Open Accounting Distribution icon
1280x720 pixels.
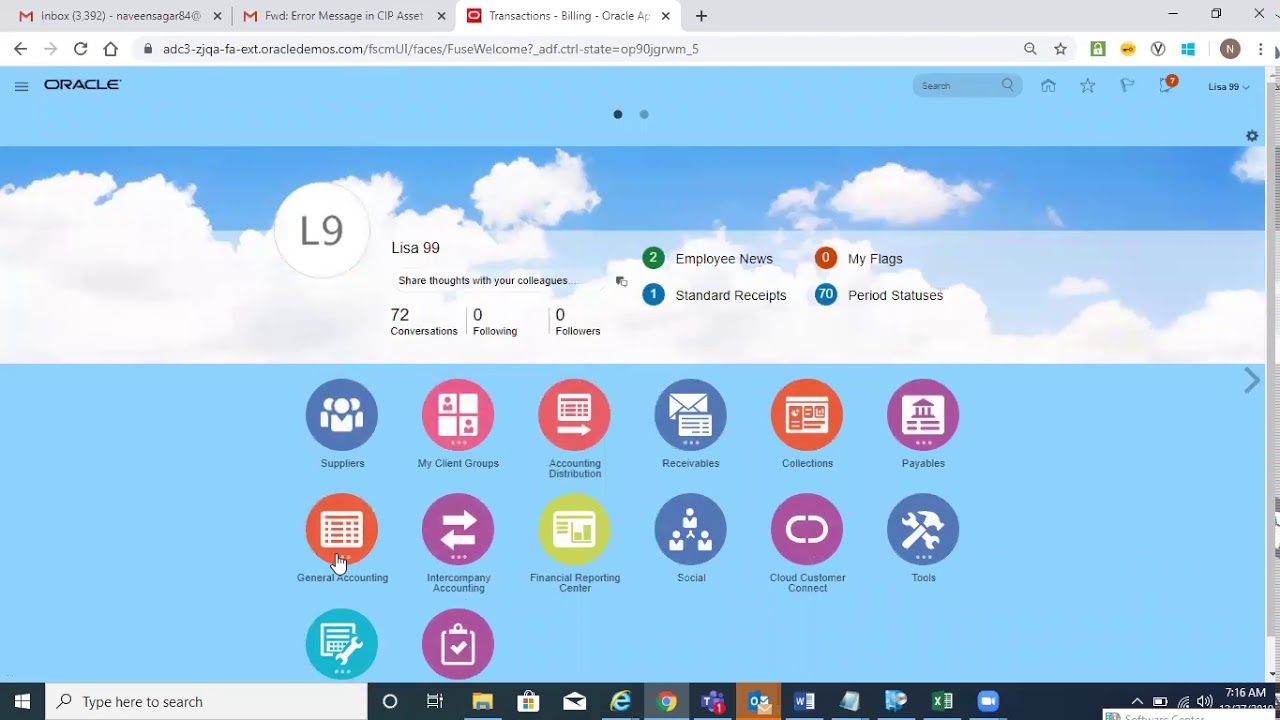pyautogui.click(x=574, y=415)
